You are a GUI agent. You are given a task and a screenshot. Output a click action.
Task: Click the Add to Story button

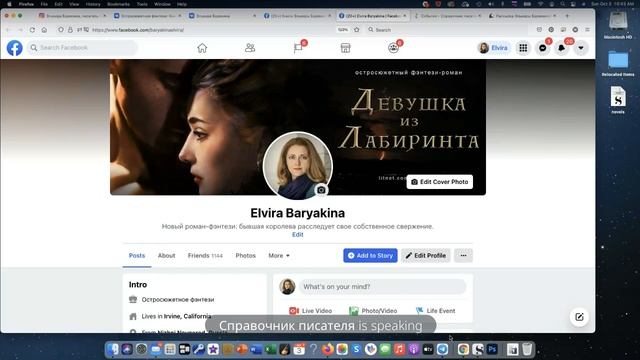[370, 256]
